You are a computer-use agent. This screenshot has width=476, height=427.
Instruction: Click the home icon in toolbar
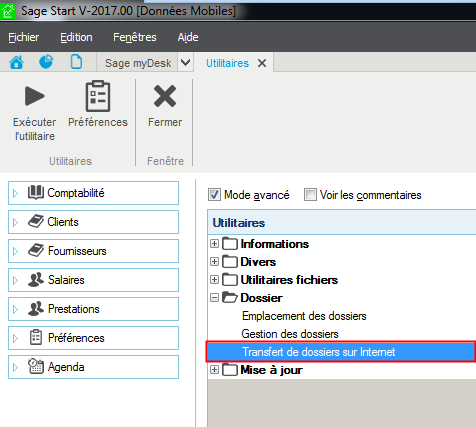tap(16, 62)
